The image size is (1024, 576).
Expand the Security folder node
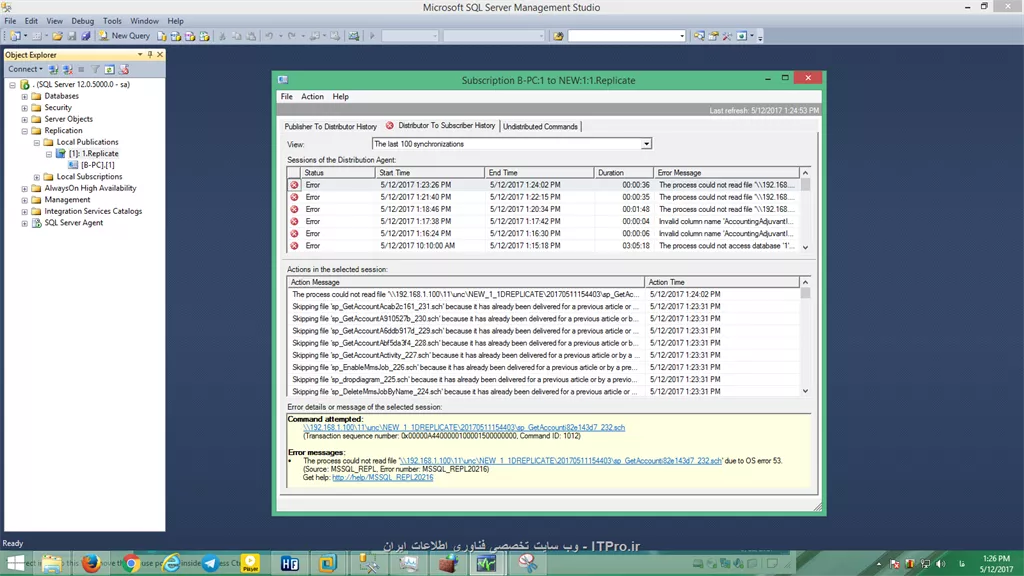[x=25, y=108]
